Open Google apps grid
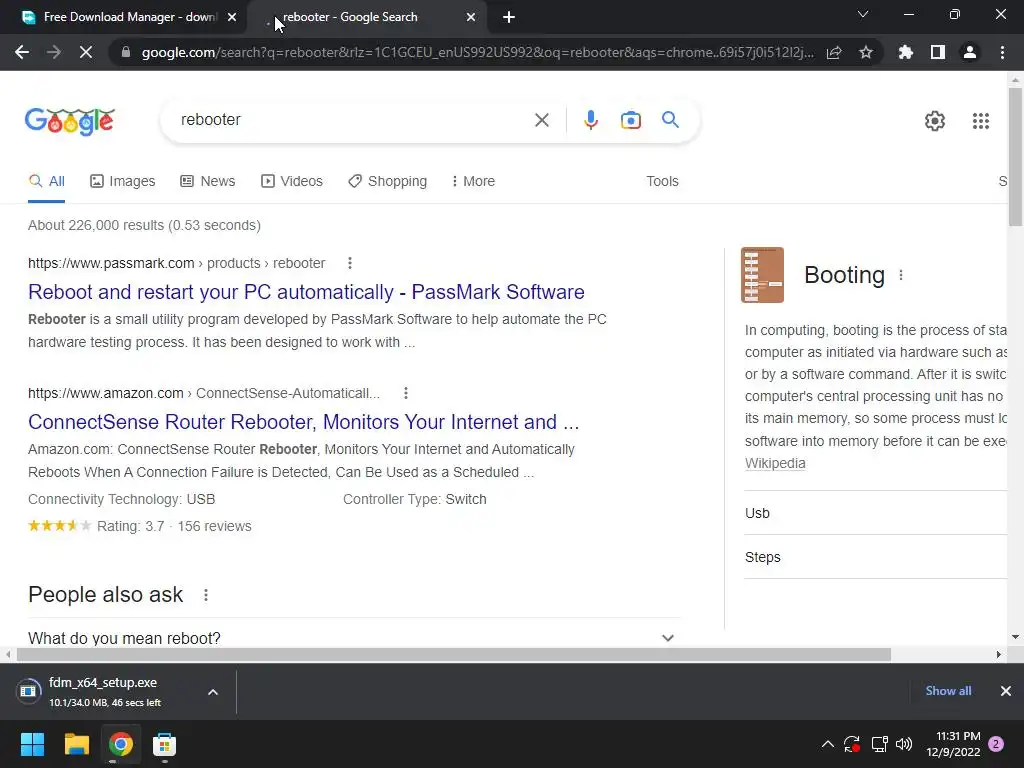This screenshot has height=768, width=1024. pyautogui.click(x=980, y=121)
